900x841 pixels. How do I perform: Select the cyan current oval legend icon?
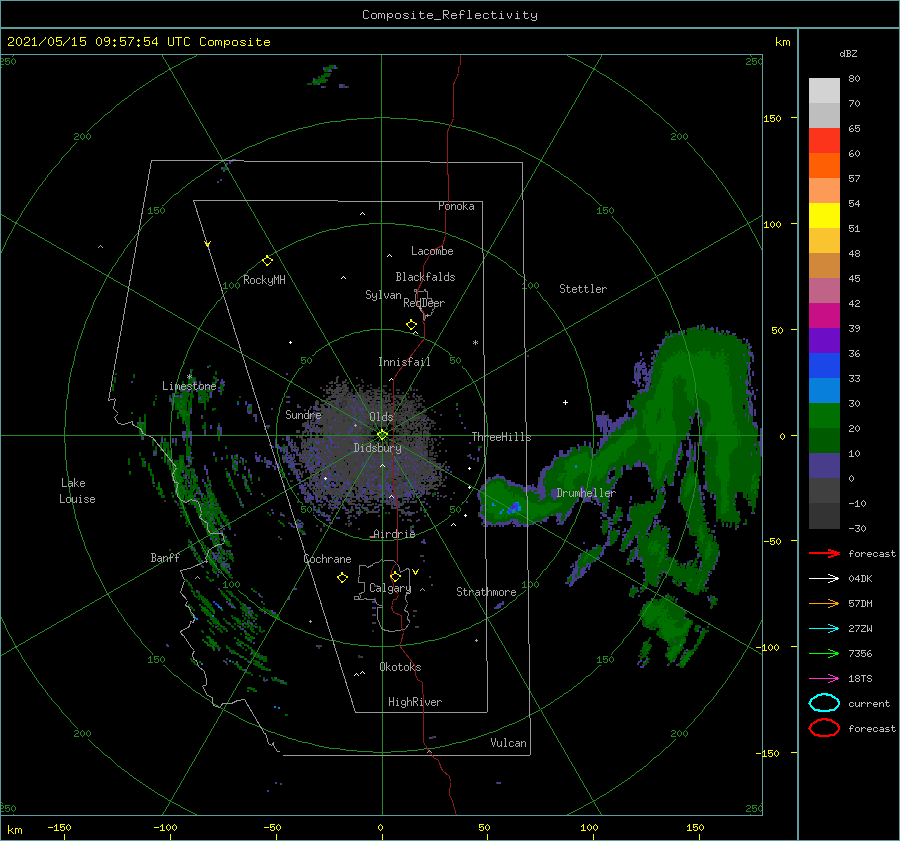coord(824,703)
